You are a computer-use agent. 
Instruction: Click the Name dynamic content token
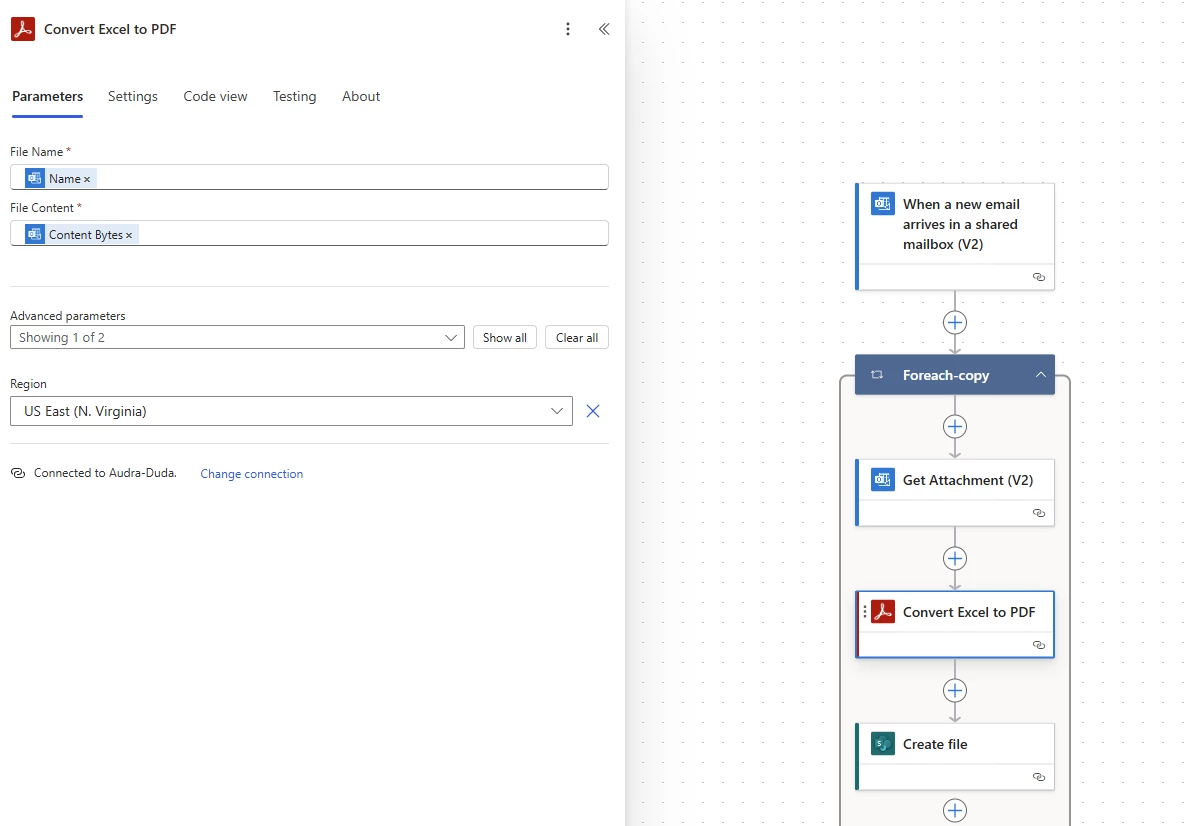pos(58,178)
